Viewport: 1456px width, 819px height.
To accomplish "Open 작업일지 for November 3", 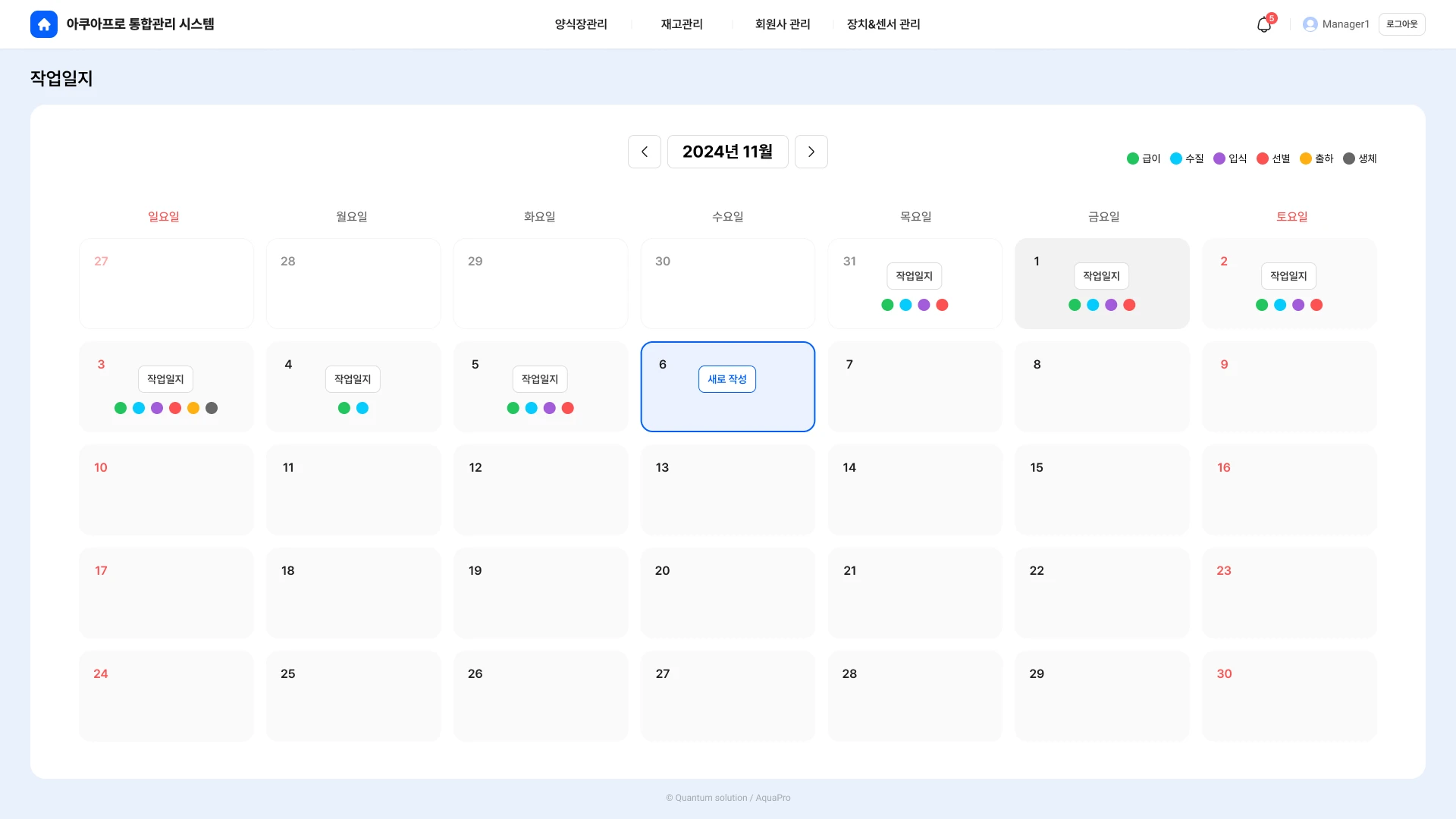I will pyautogui.click(x=165, y=379).
